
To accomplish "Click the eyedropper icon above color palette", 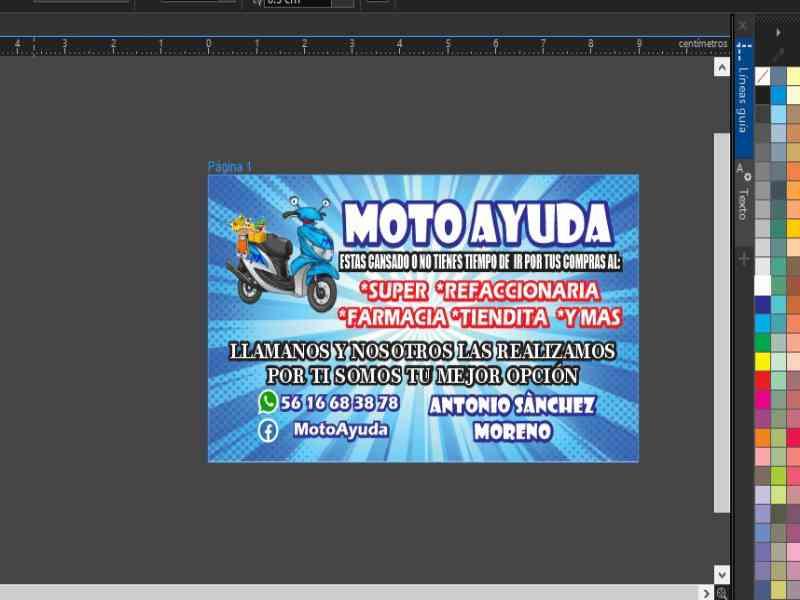I will coord(778,55).
